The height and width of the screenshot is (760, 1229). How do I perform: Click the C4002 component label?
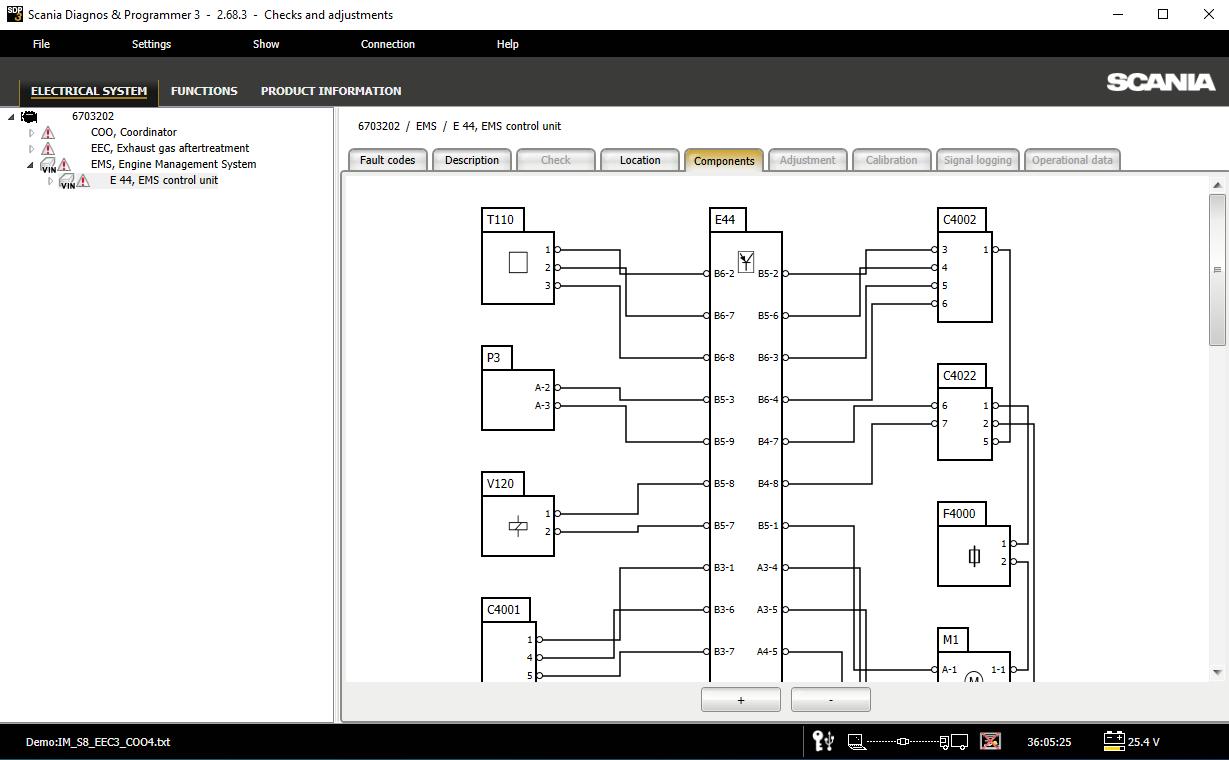tap(960, 220)
